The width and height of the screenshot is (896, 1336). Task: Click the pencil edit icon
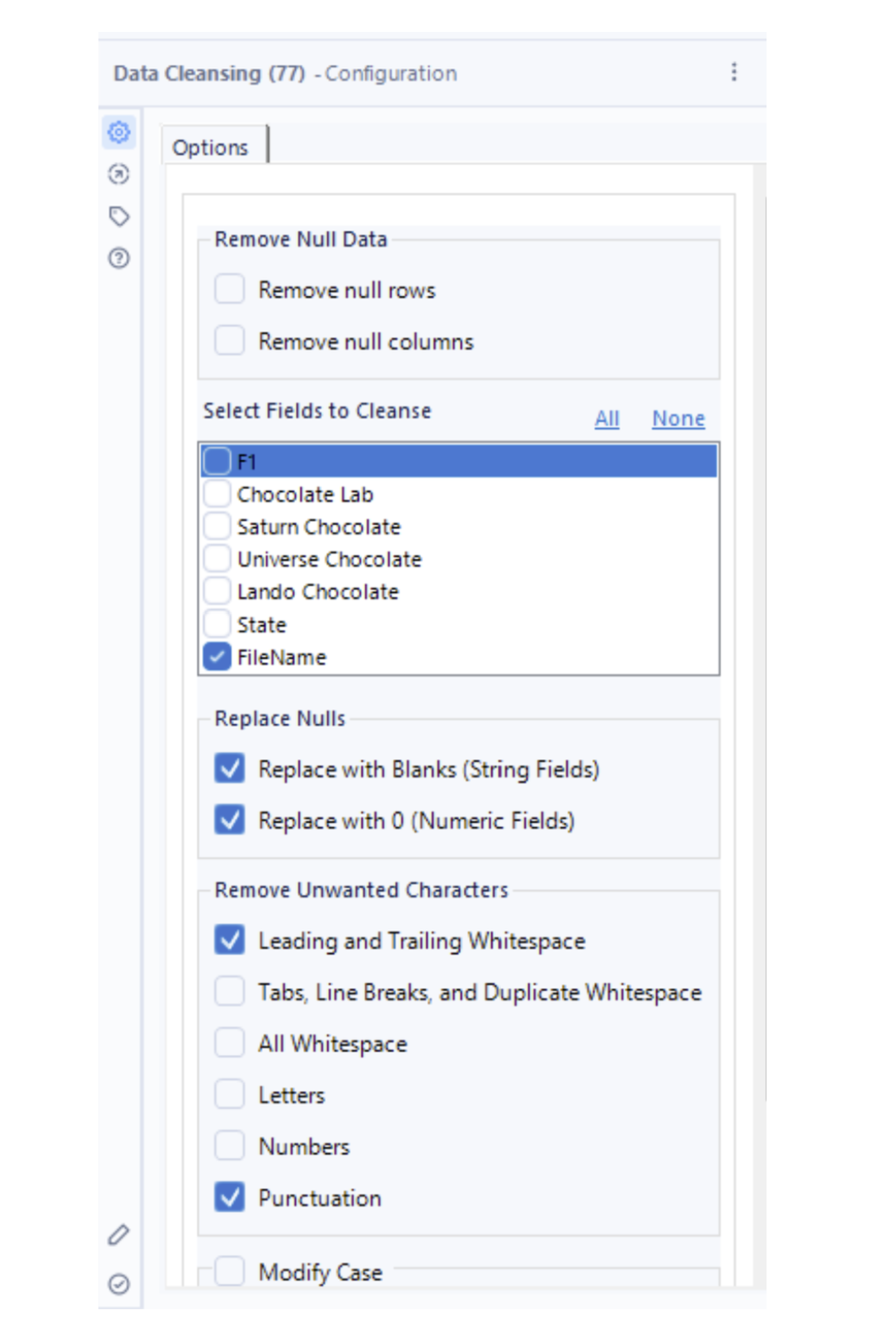[119, 1235]
